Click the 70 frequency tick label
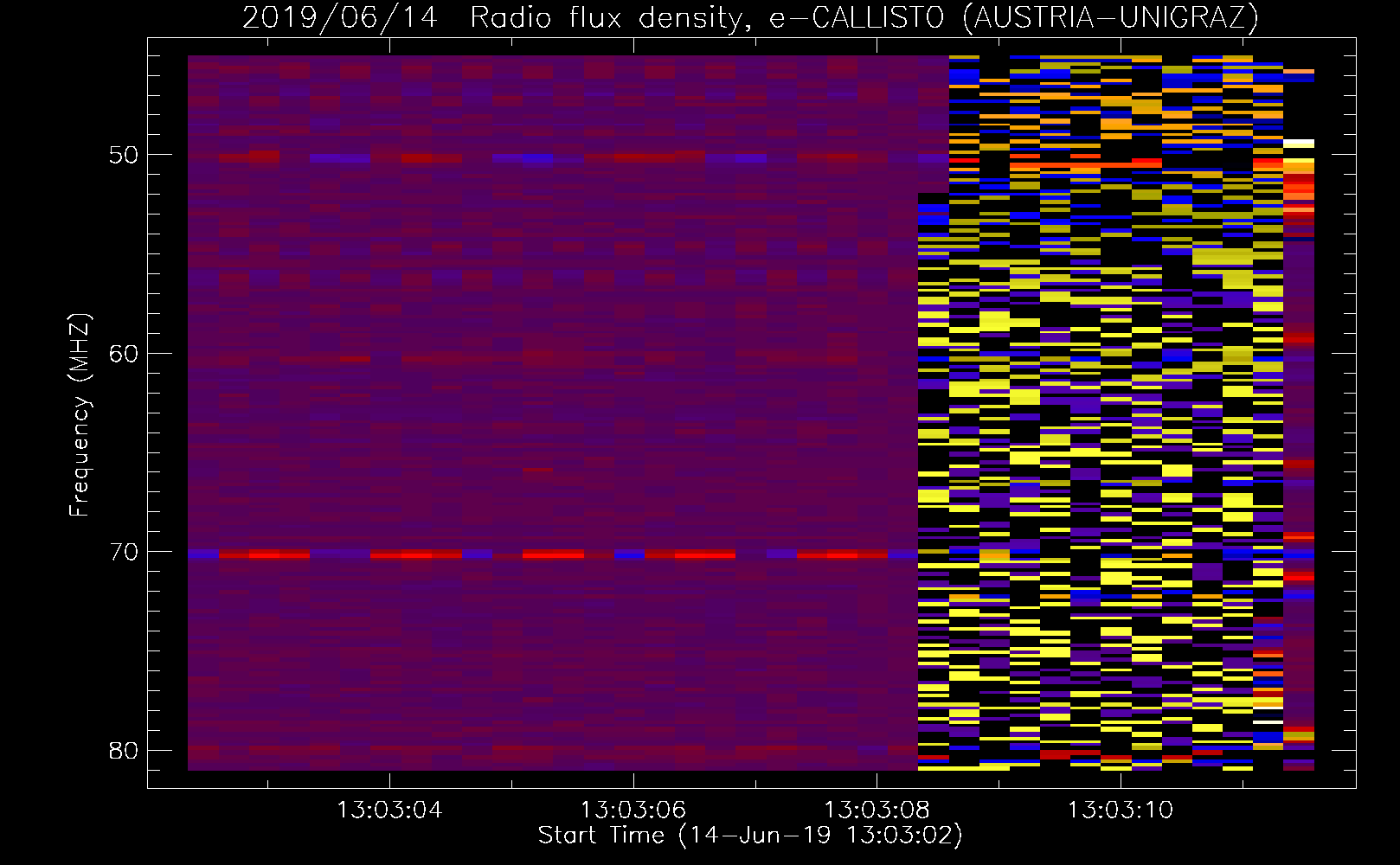The image size is (1400, 865). point(124,552)
